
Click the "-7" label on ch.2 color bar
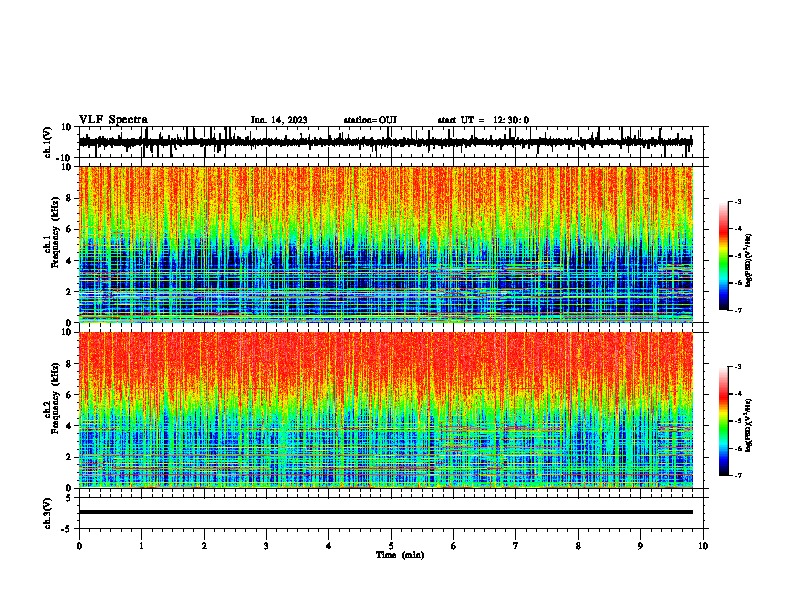tap(738, 475)
